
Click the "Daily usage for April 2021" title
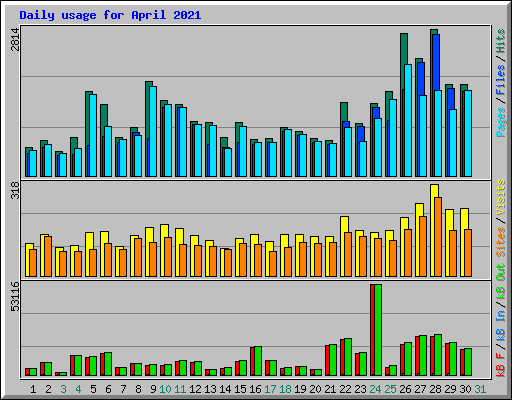[110, 15]
